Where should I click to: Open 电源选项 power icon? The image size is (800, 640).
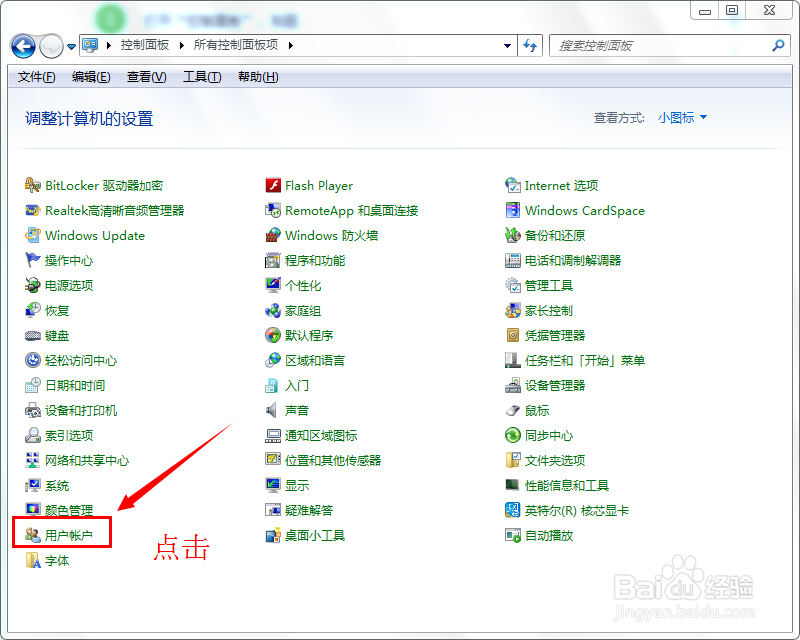pyautogui.click(x=33, y=285)
